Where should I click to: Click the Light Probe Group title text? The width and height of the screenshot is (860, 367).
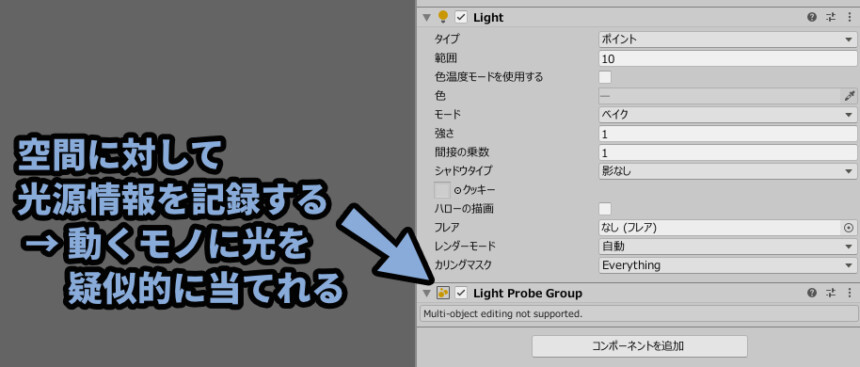pyautogui.click(x=527, y=293)
